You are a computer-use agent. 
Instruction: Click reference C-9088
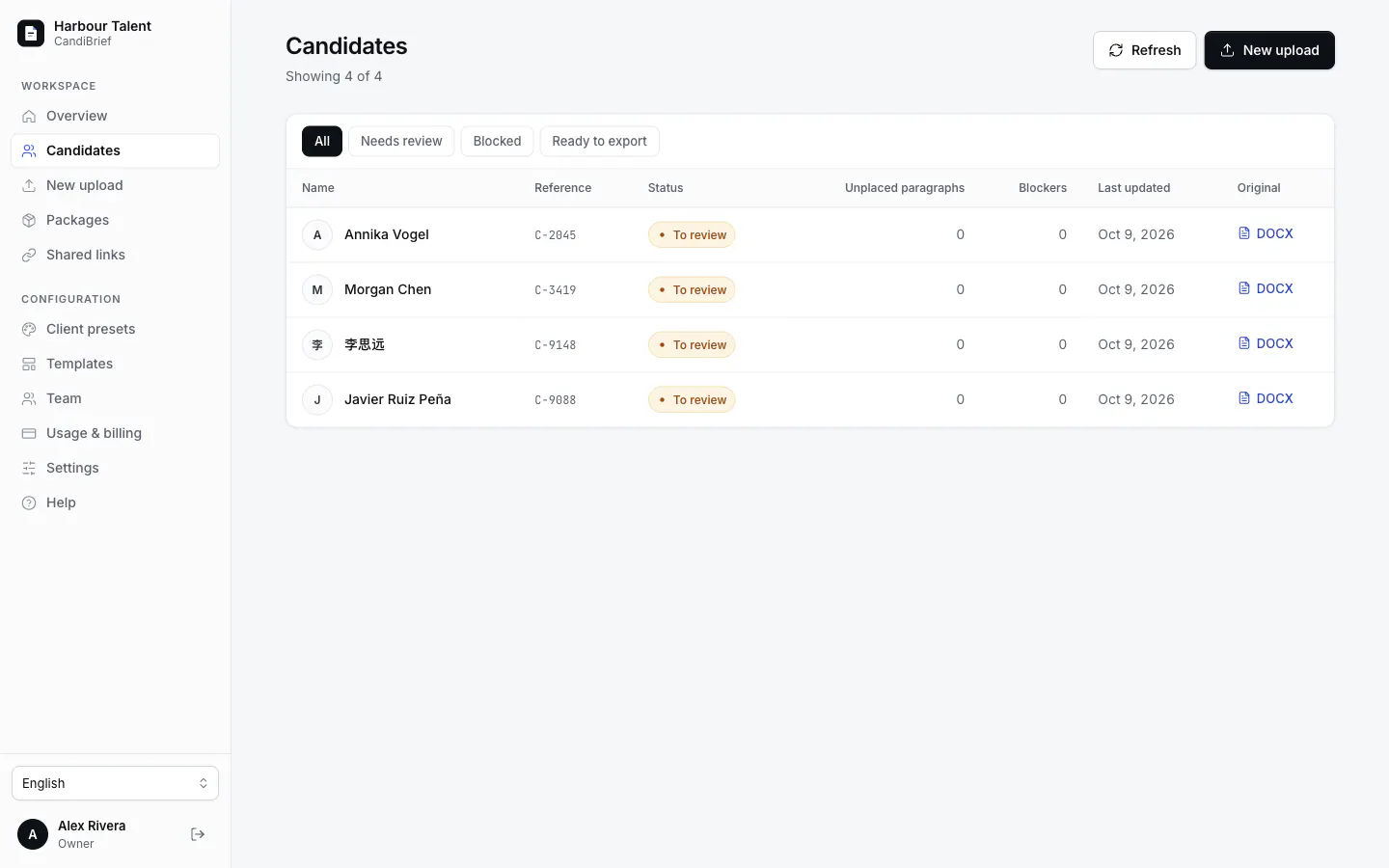coord(556,400)
